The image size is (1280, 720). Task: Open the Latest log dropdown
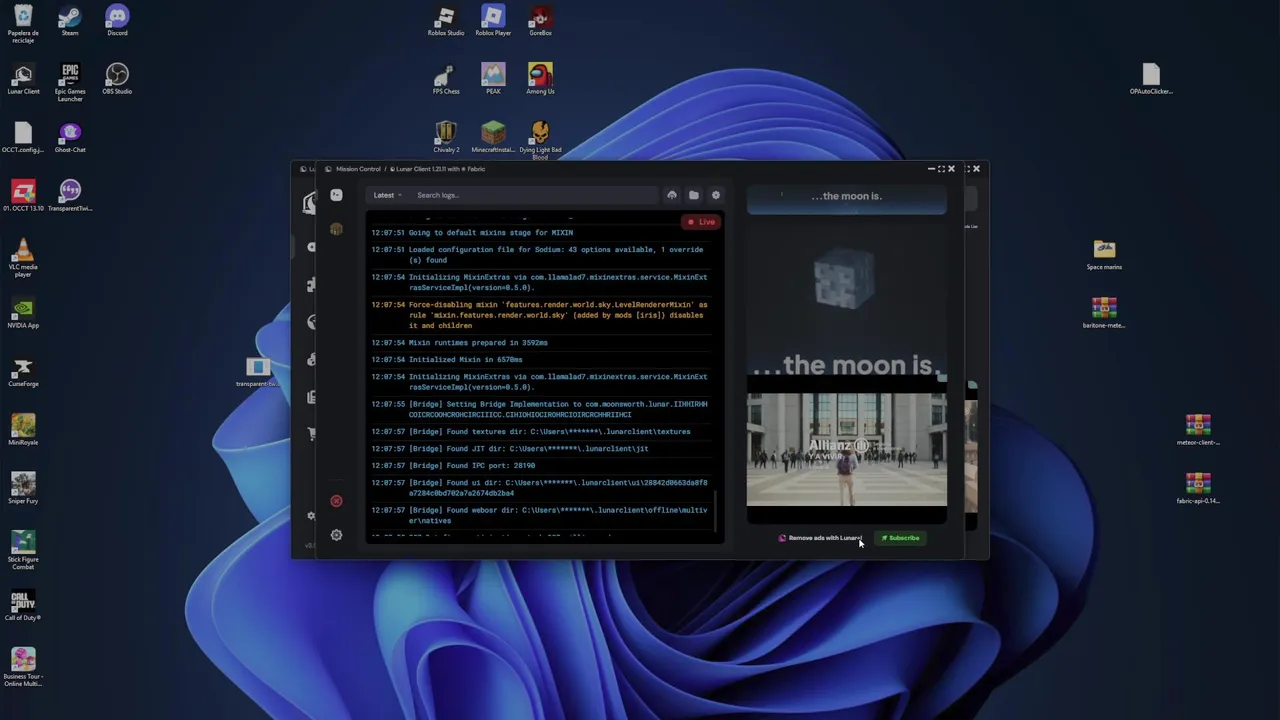click(x=387, y=195)
